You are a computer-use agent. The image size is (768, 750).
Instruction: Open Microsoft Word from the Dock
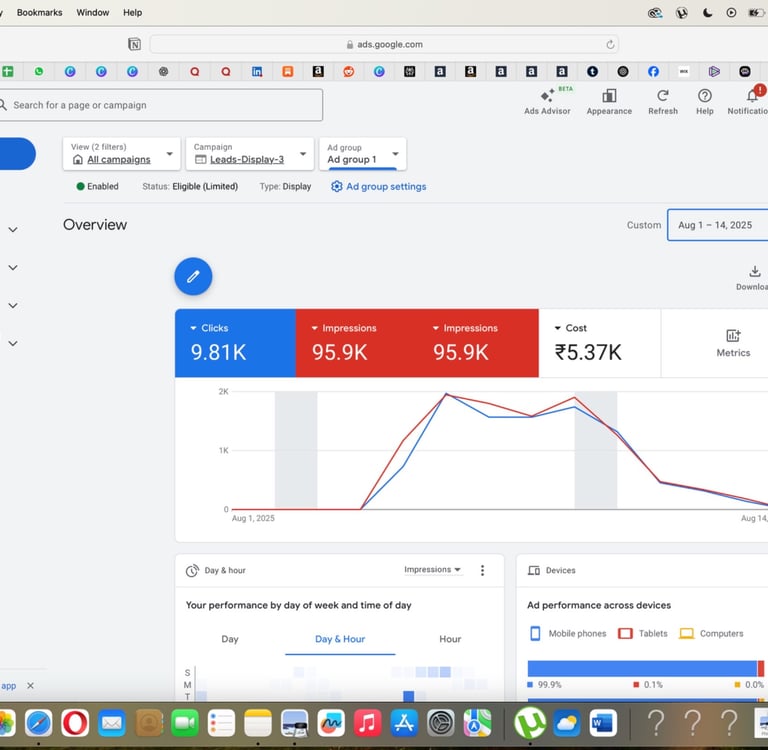603,723
